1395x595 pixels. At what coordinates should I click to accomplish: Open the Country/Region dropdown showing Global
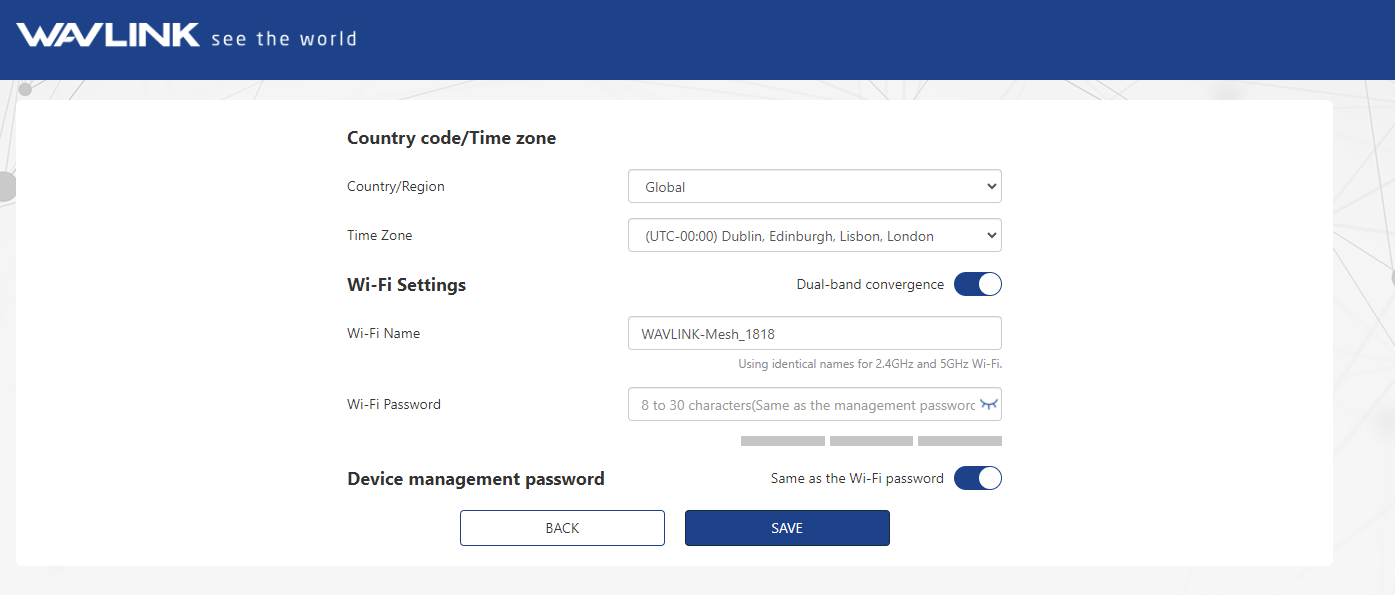[814, 187]
